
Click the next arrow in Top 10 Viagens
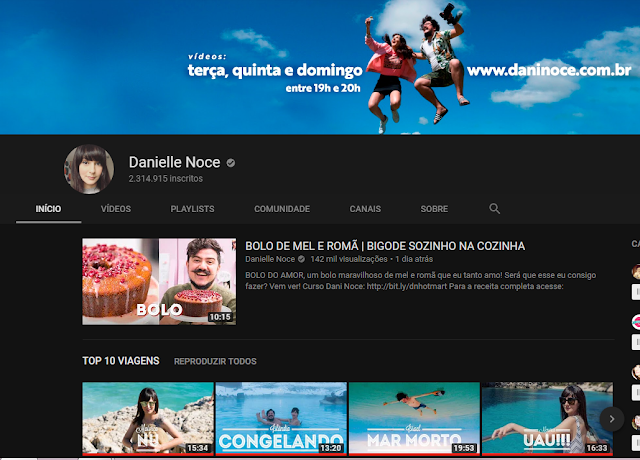coord(611,419)
